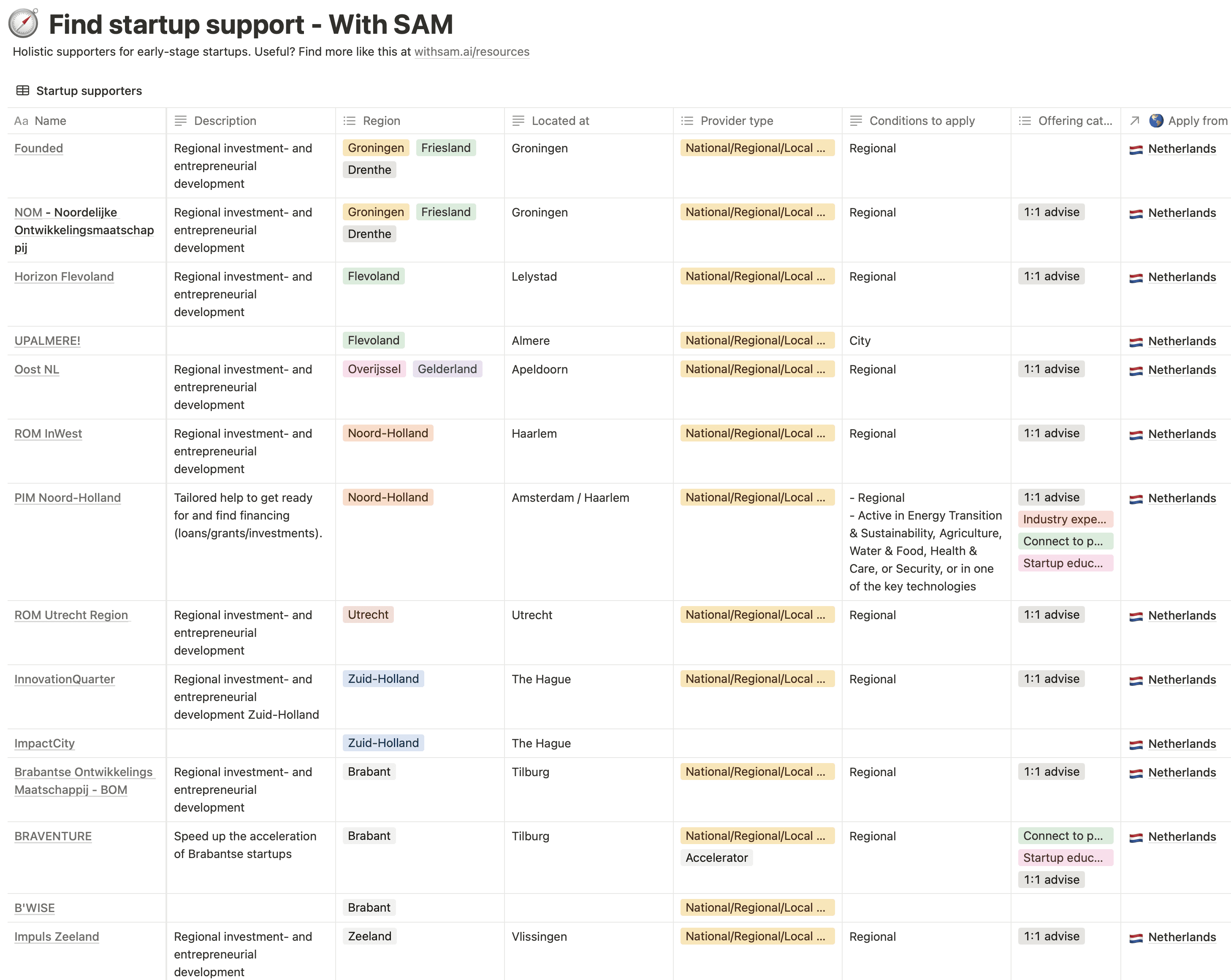Click the Accelerator tag in BRAVENTURE row

point(716,857)
